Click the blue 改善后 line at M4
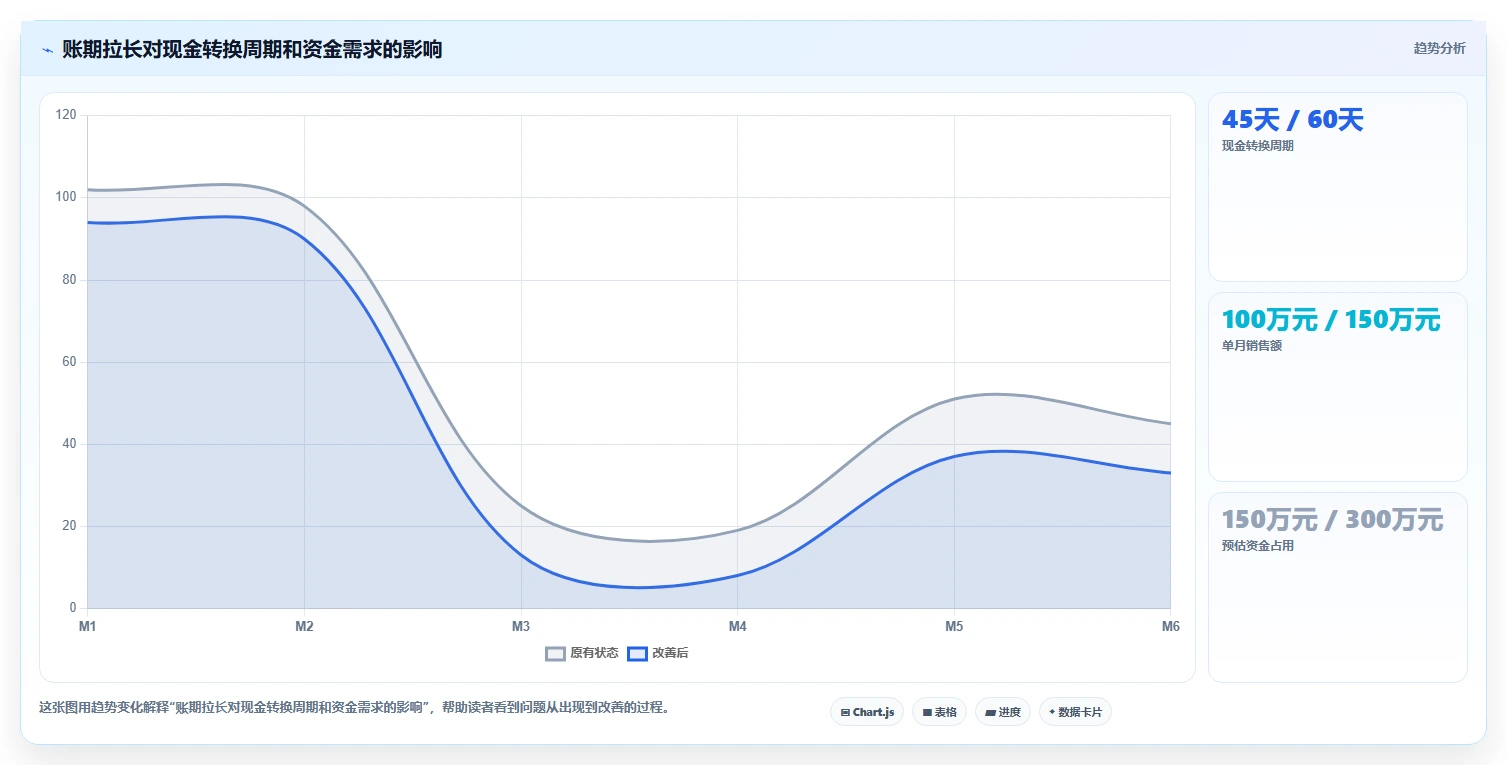This screenshot has height=765, width=1507. [737, 575]
